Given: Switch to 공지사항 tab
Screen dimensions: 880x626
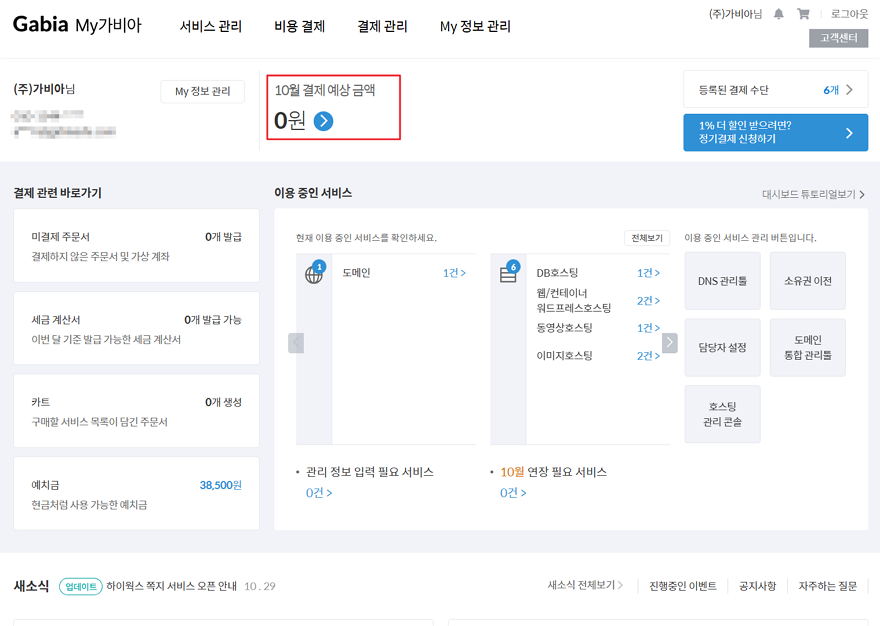Looking at the screenshot, I should [758, 586].
